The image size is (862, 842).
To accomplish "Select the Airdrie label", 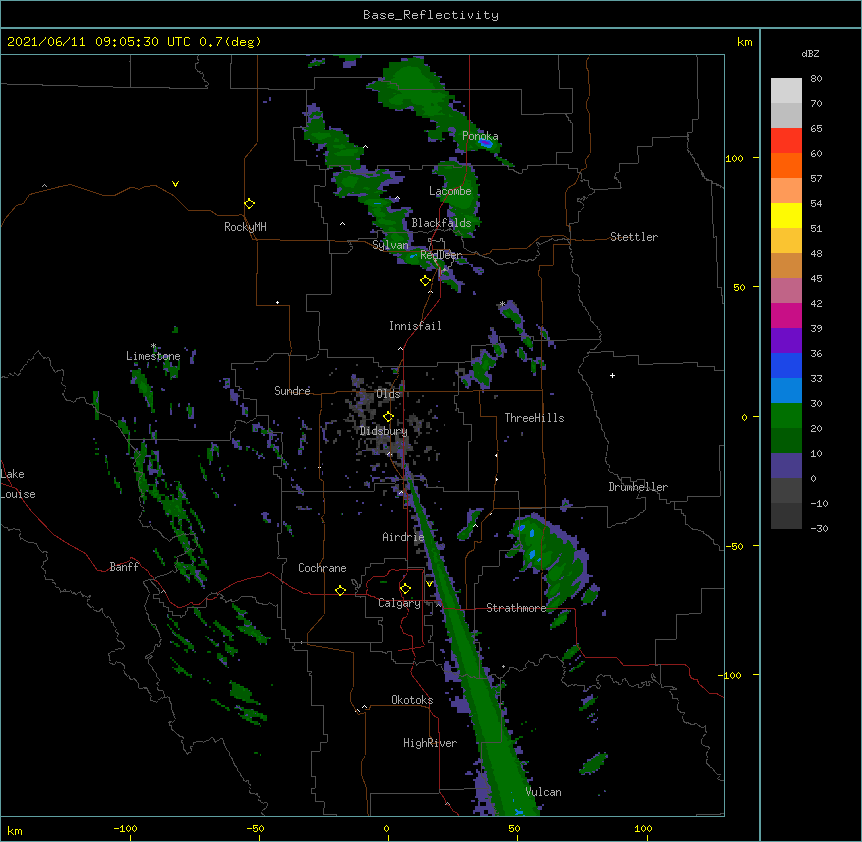I will point(403,537).
